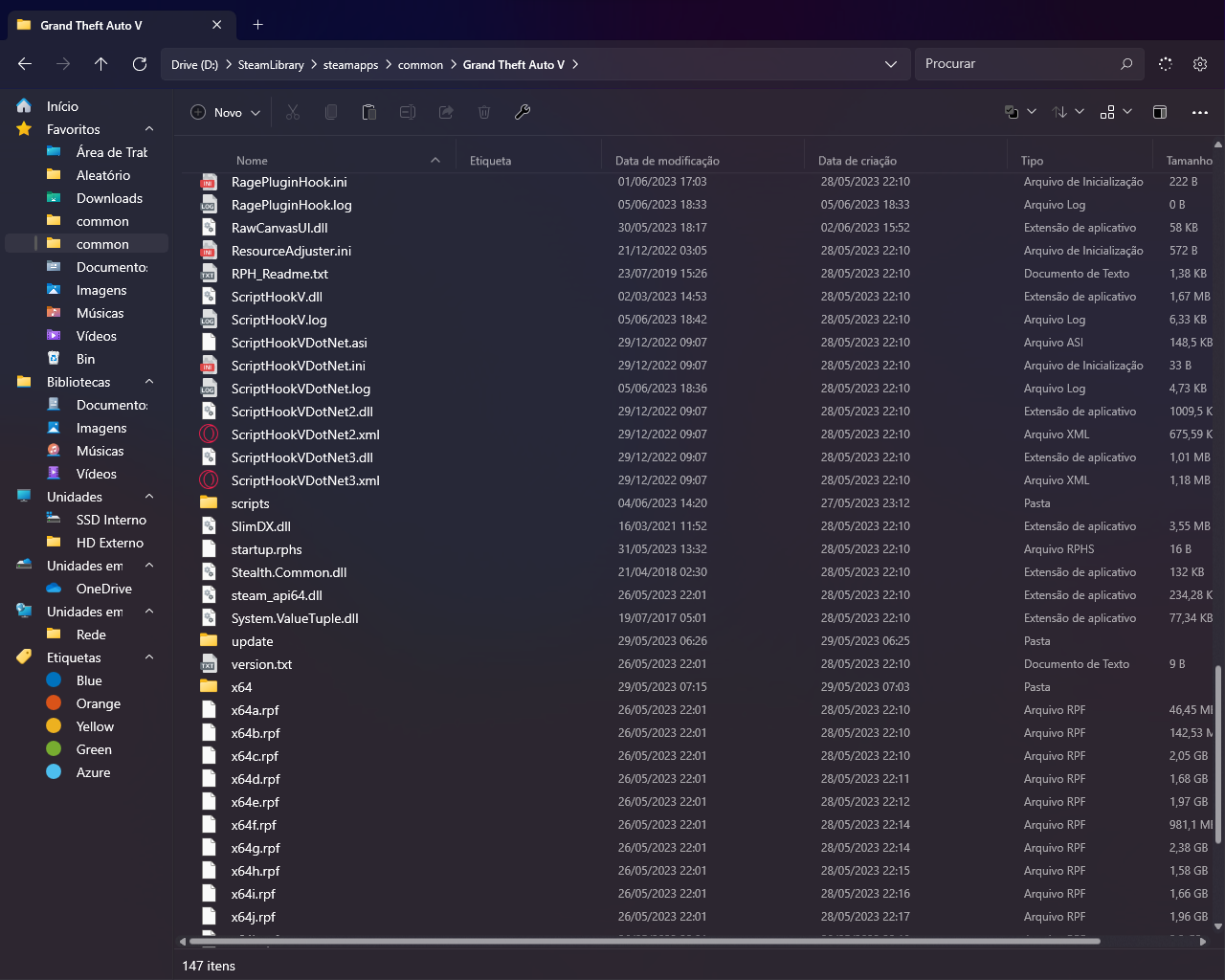Collapse the Unidades section above SSD Interno
Image resolution: width=1225 pixels, height=980 pixels.
pos(149,497)
